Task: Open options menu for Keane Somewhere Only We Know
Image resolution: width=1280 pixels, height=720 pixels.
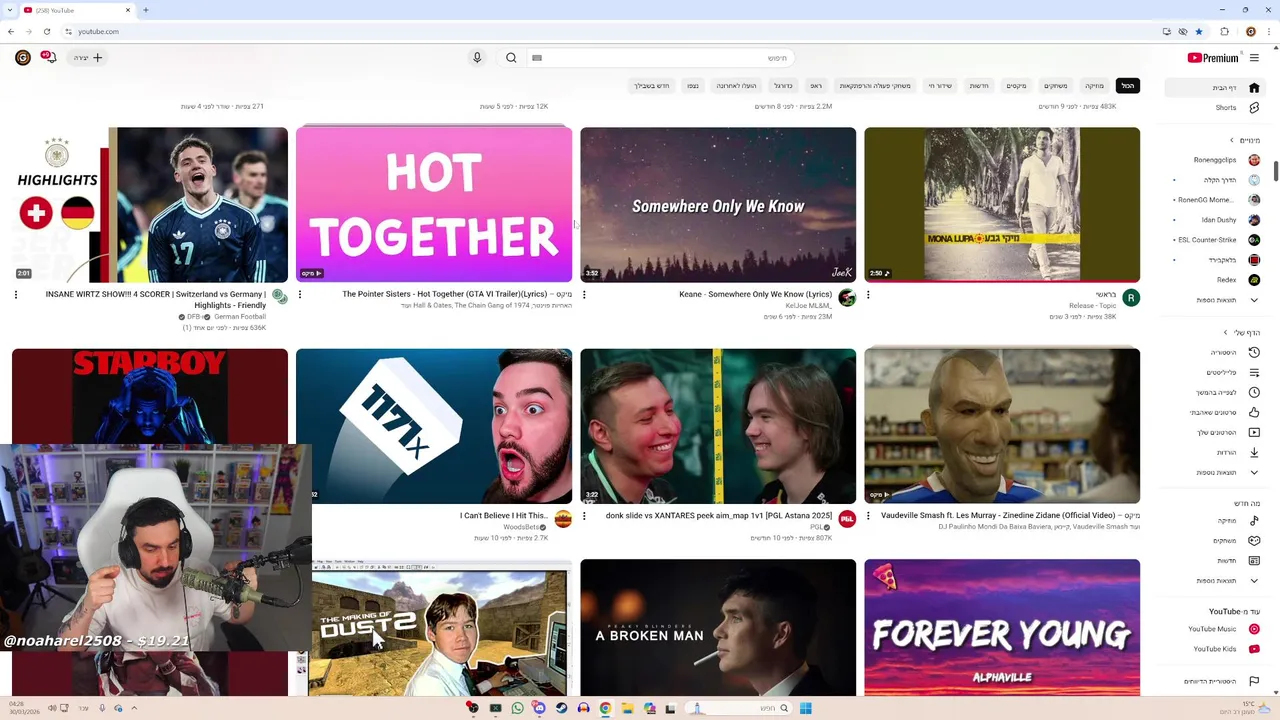Action: pyautogui.click(x=584, y=294)
